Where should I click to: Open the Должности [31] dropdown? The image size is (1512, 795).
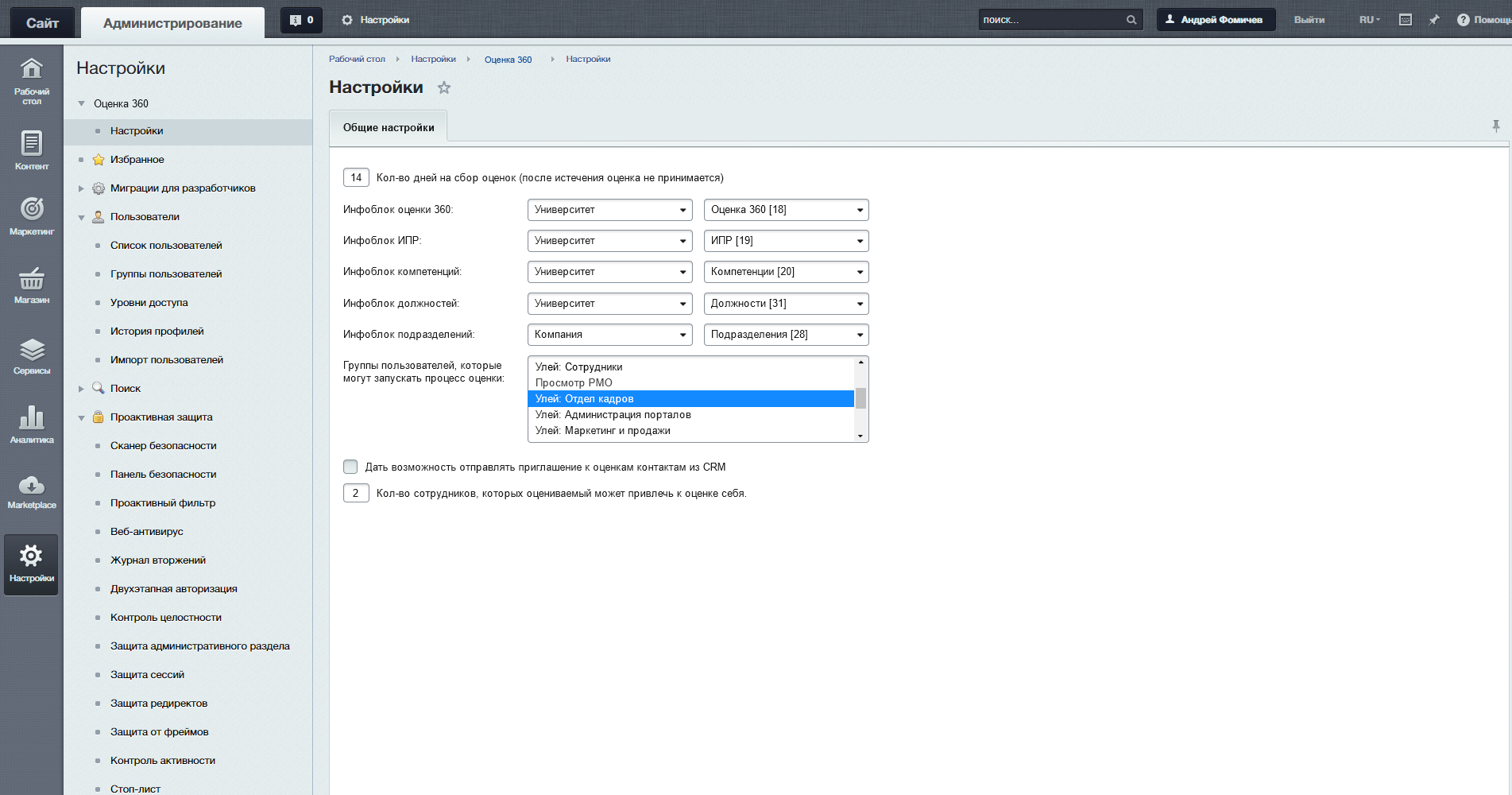(x=787, y=304)
